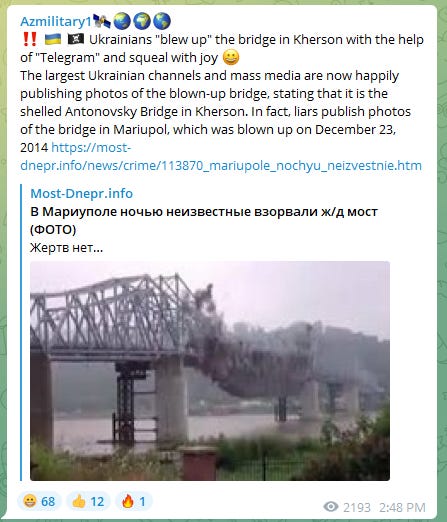Viewport: 447px width, 522px height.
Task: Click the satellite emoji beside channel name
Action: (102, 21)
